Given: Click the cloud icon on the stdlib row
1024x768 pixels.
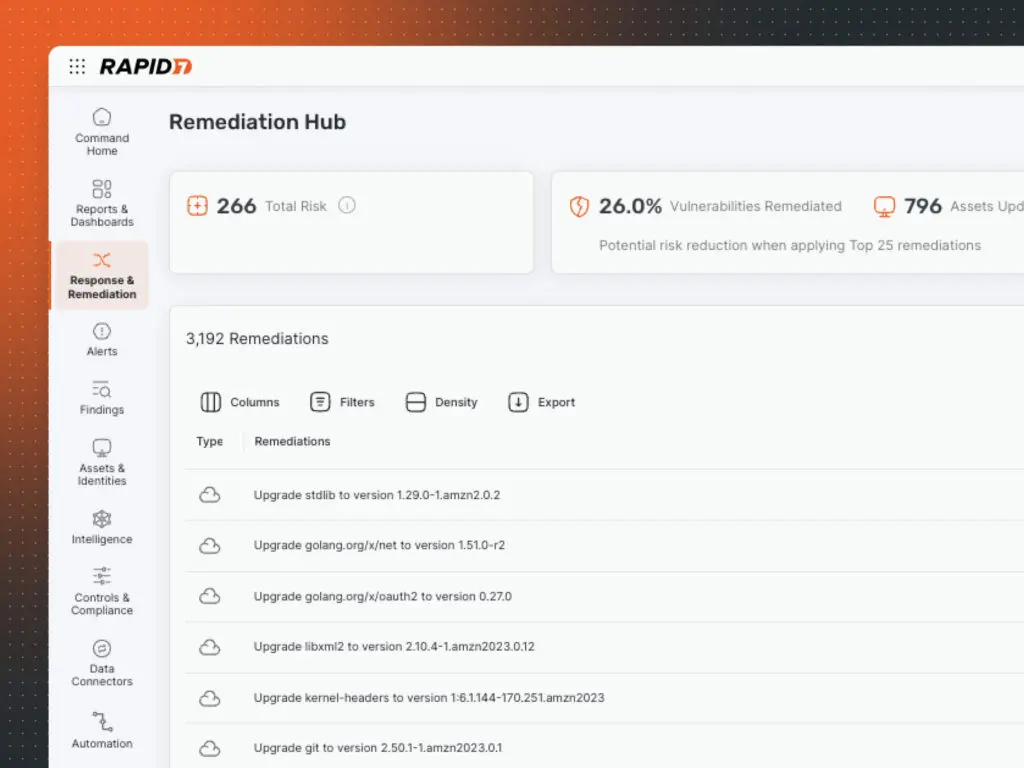Looking at the screenshot, I should pyautogui.click(x=210, y=494).
